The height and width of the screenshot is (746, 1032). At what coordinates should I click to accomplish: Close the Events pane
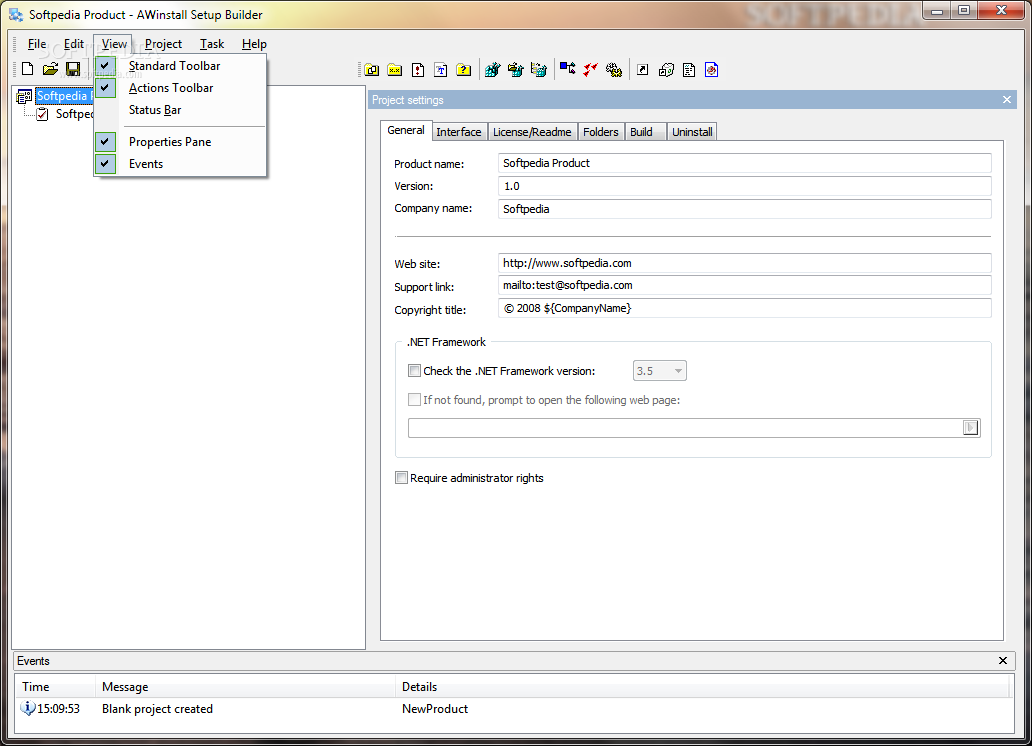1002,660
